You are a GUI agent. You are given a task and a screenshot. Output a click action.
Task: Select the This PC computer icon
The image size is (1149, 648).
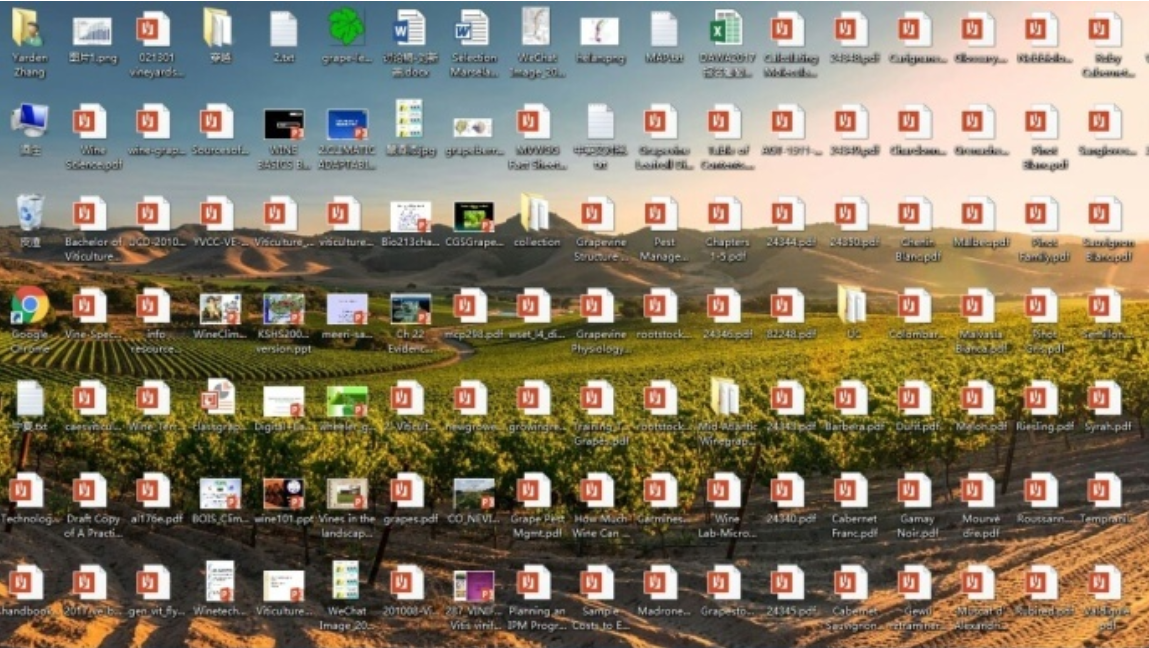[x=29, y=121]
